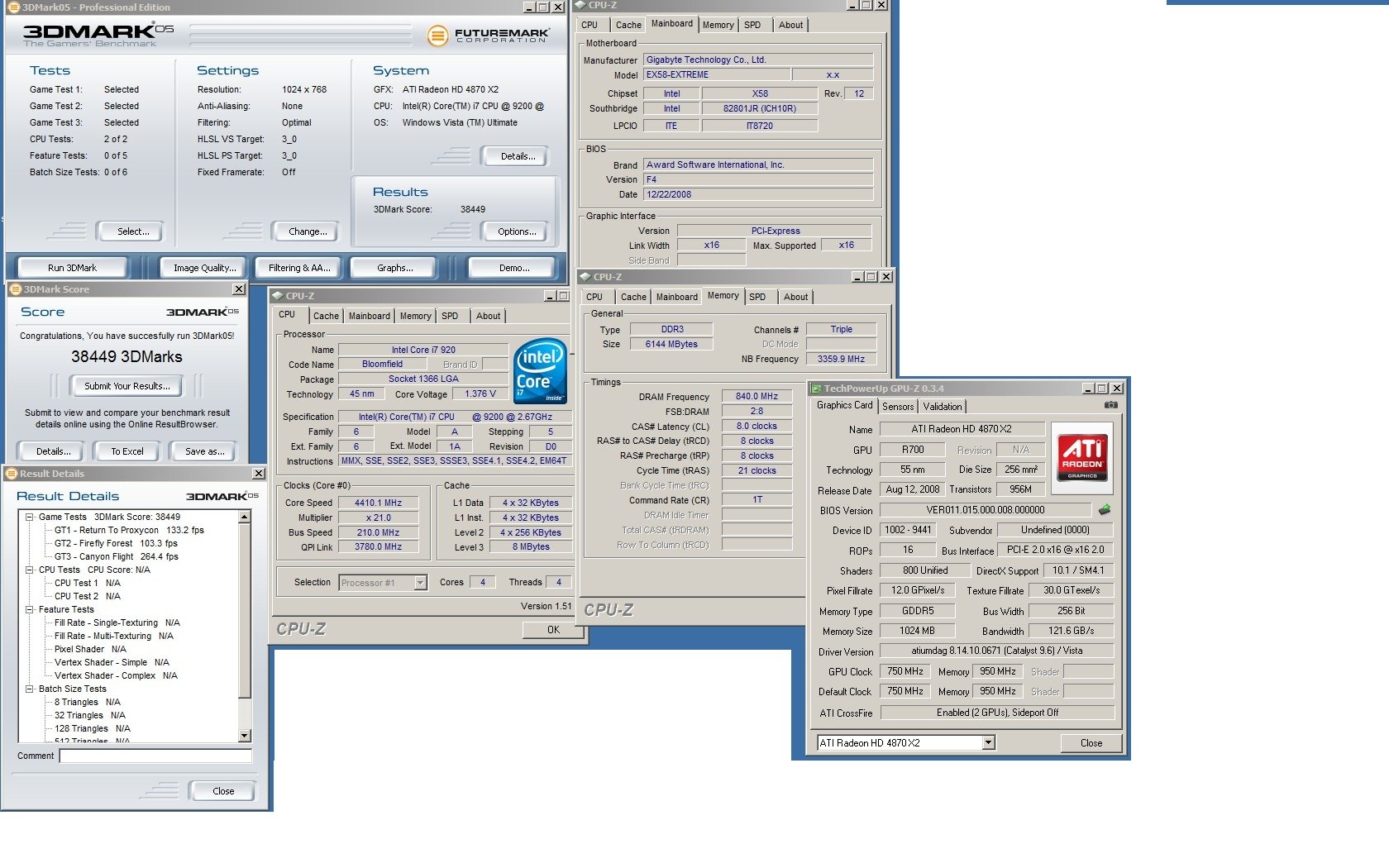Click the CPU-Z Memory window title icon
This screenshot has height=868, width=1389.
(x=585, y=277)
